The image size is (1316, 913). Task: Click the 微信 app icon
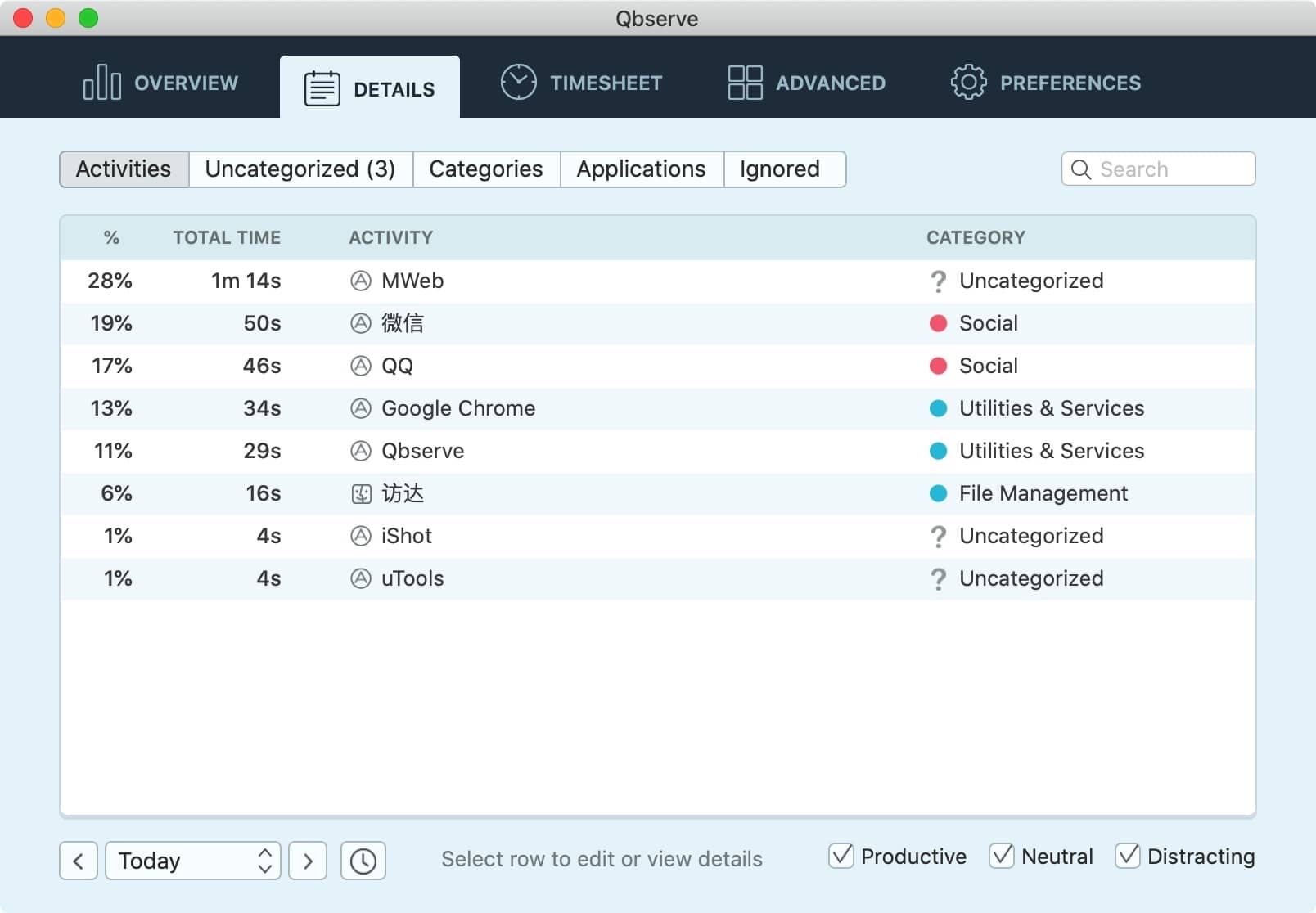coord(361,323)
